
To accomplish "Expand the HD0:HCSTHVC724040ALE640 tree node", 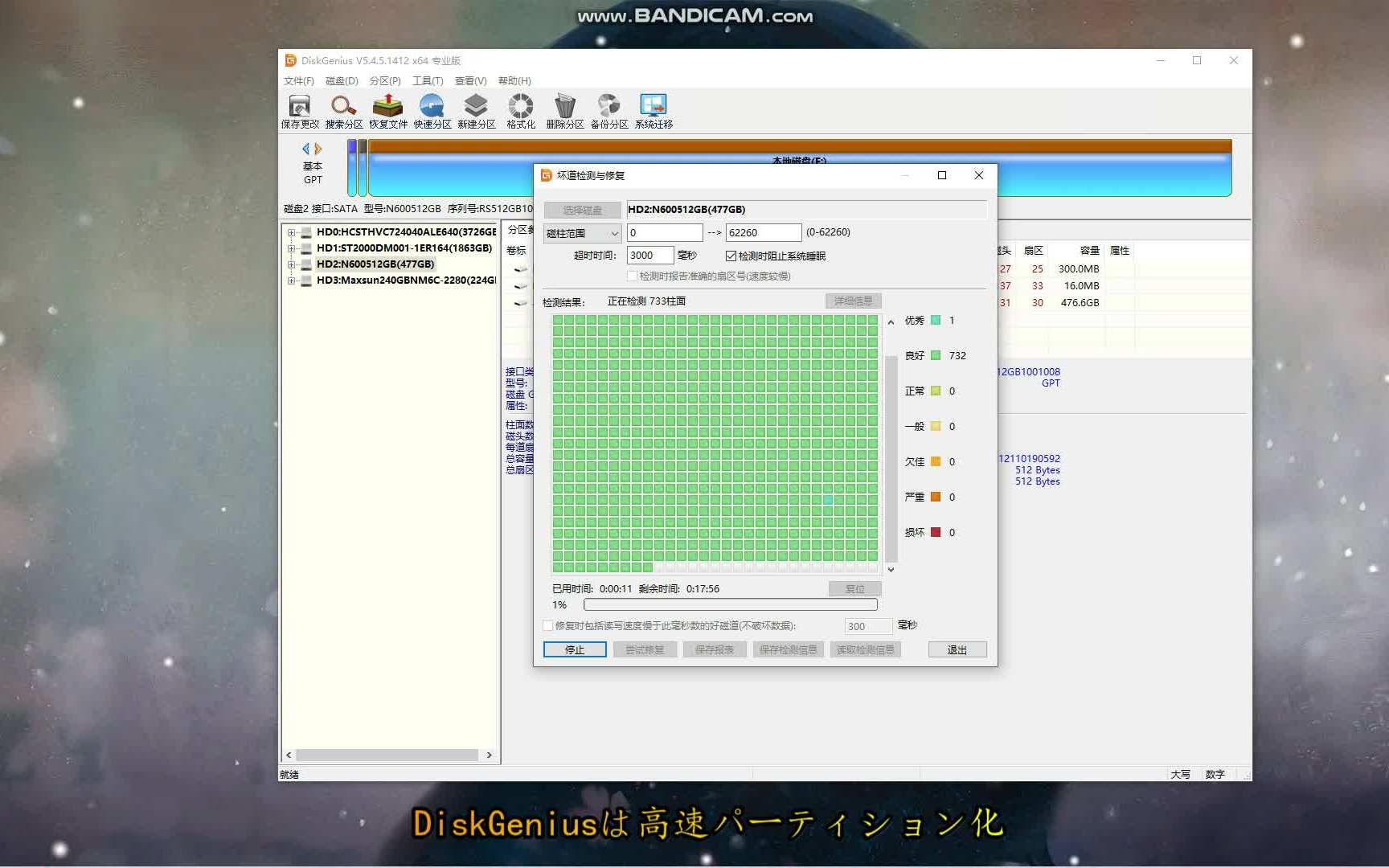I will (291, 232).
